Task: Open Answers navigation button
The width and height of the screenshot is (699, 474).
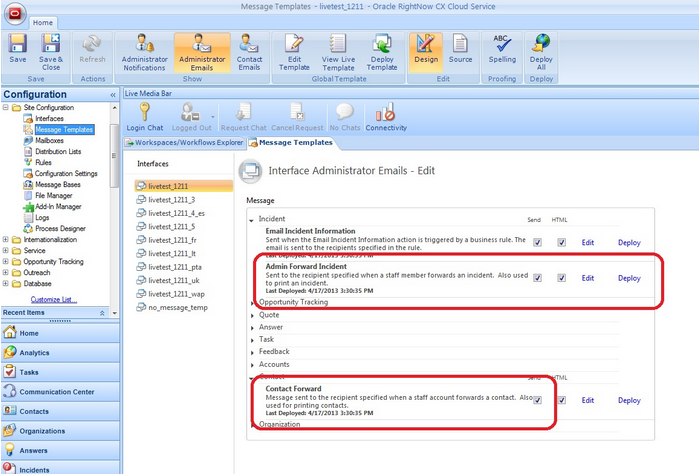Action: coord(60,451)
